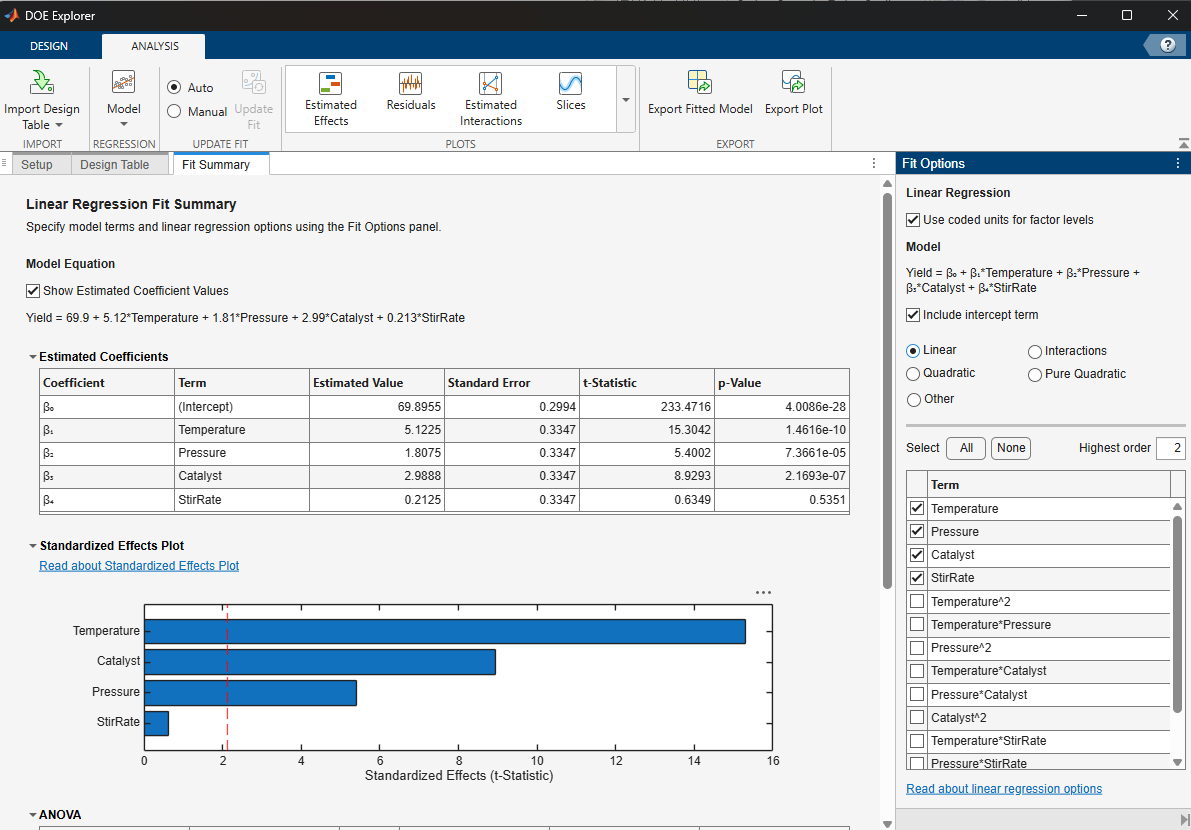1191x830 pixels.
Task: Check the Pressure*Catalyst term checkbox
Action: tap(917, 694)
